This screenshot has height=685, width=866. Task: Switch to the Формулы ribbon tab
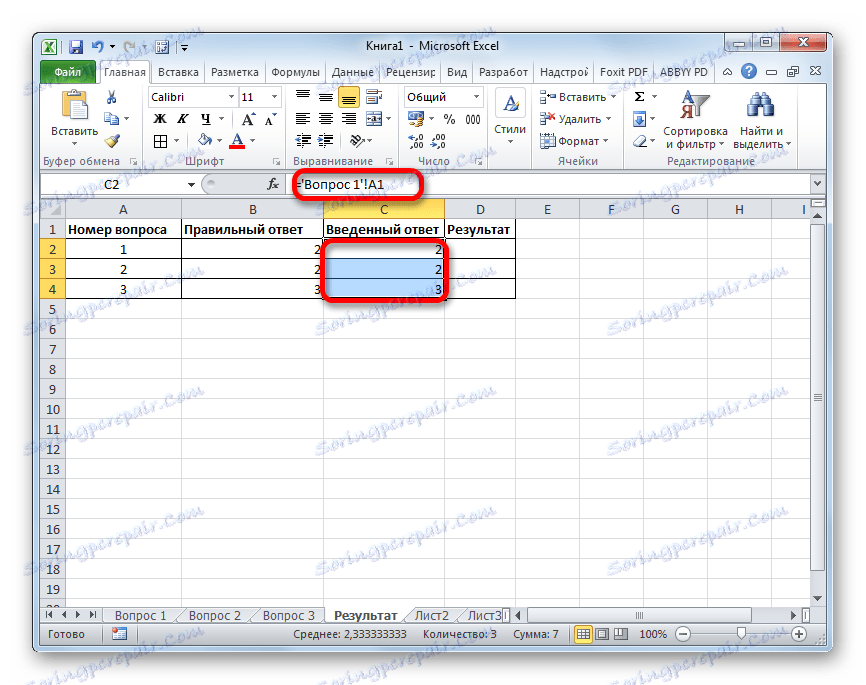click(295, 72)
